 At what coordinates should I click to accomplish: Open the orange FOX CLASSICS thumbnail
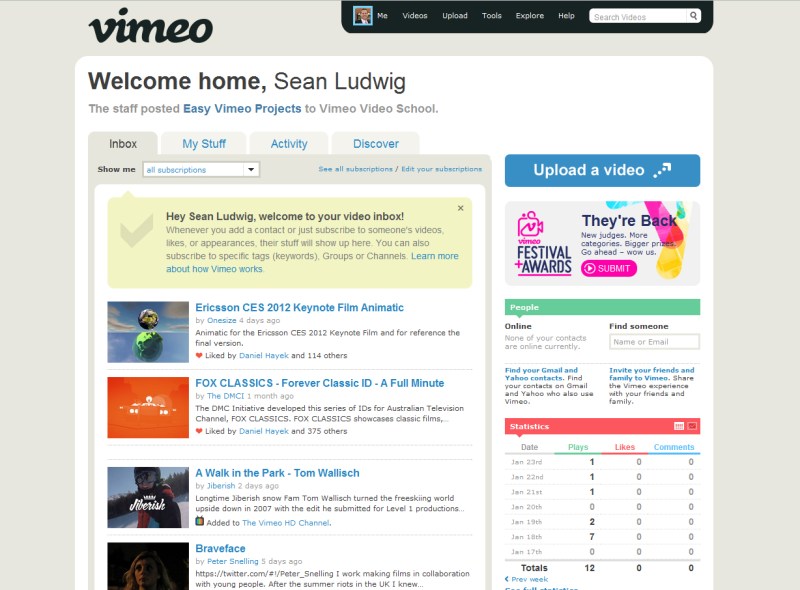(x=148, y=408)
